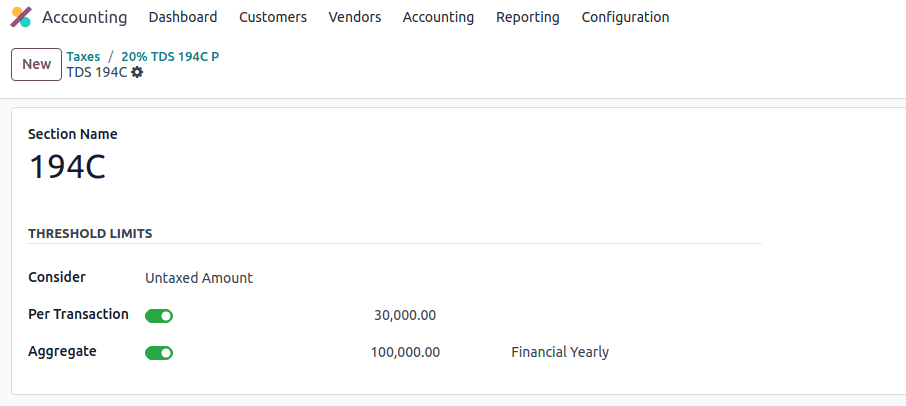The height and width of the screenshot is (406, 906).
Task: Click the Accounting app title beside the logo
Action: (85, 17)
